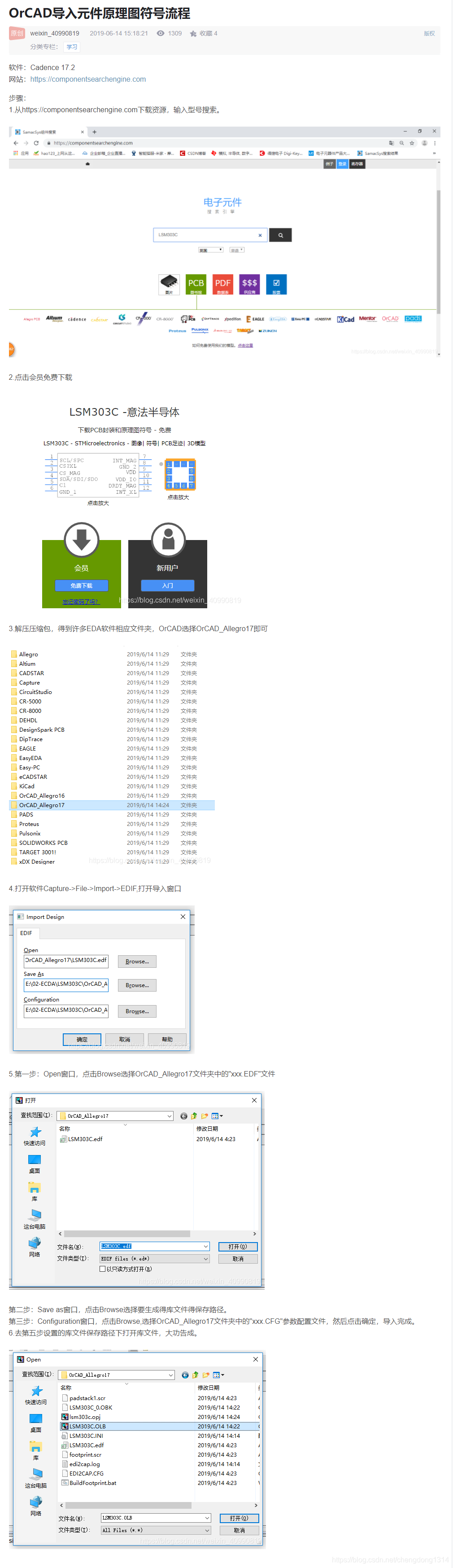Expand the 查找范围 dropdown in the Open dialog
This screenshot has width=453, height=1568.
(x=171, y=1375)
